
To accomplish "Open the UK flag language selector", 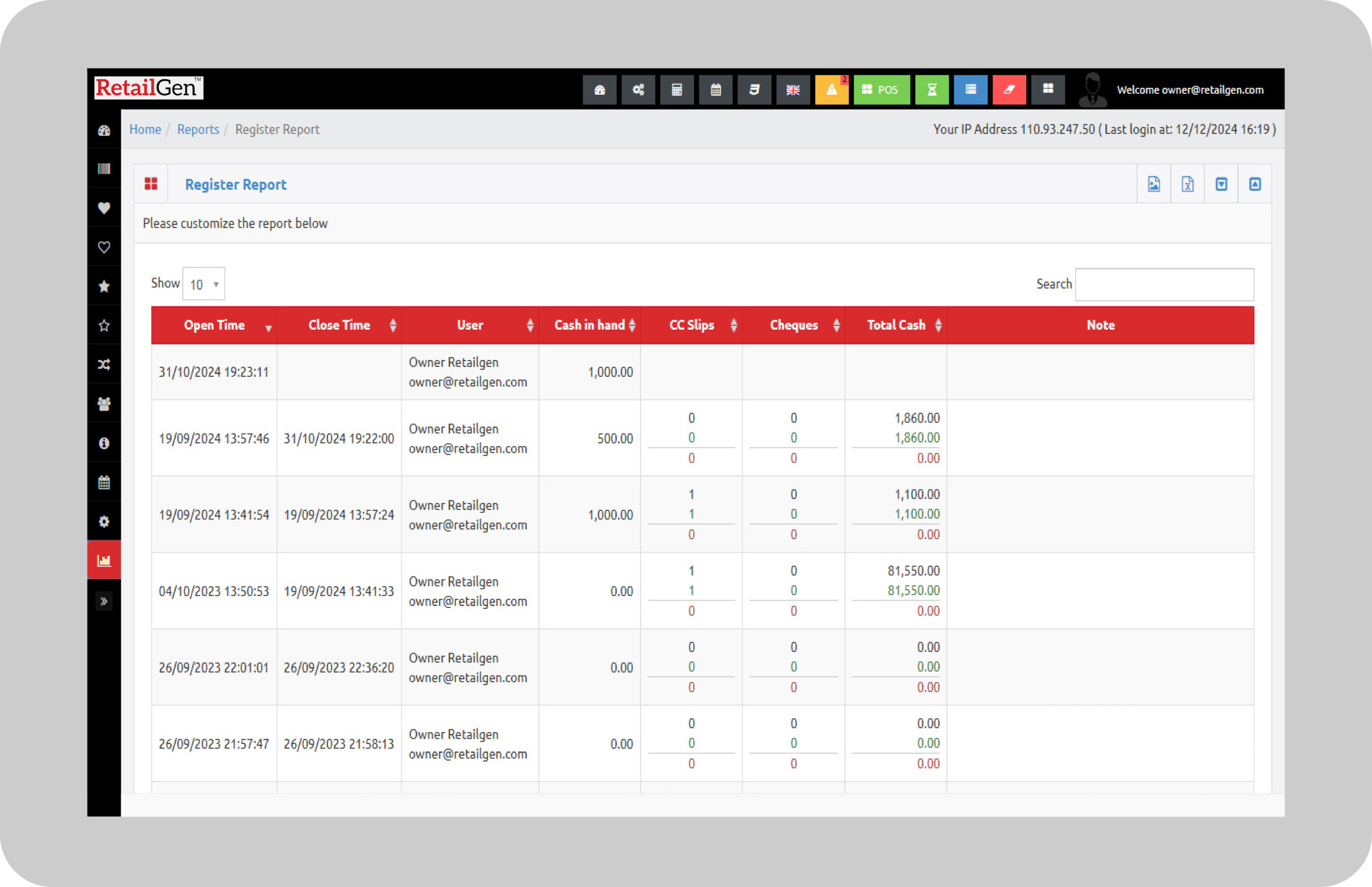I will click(x=793, y=90).
